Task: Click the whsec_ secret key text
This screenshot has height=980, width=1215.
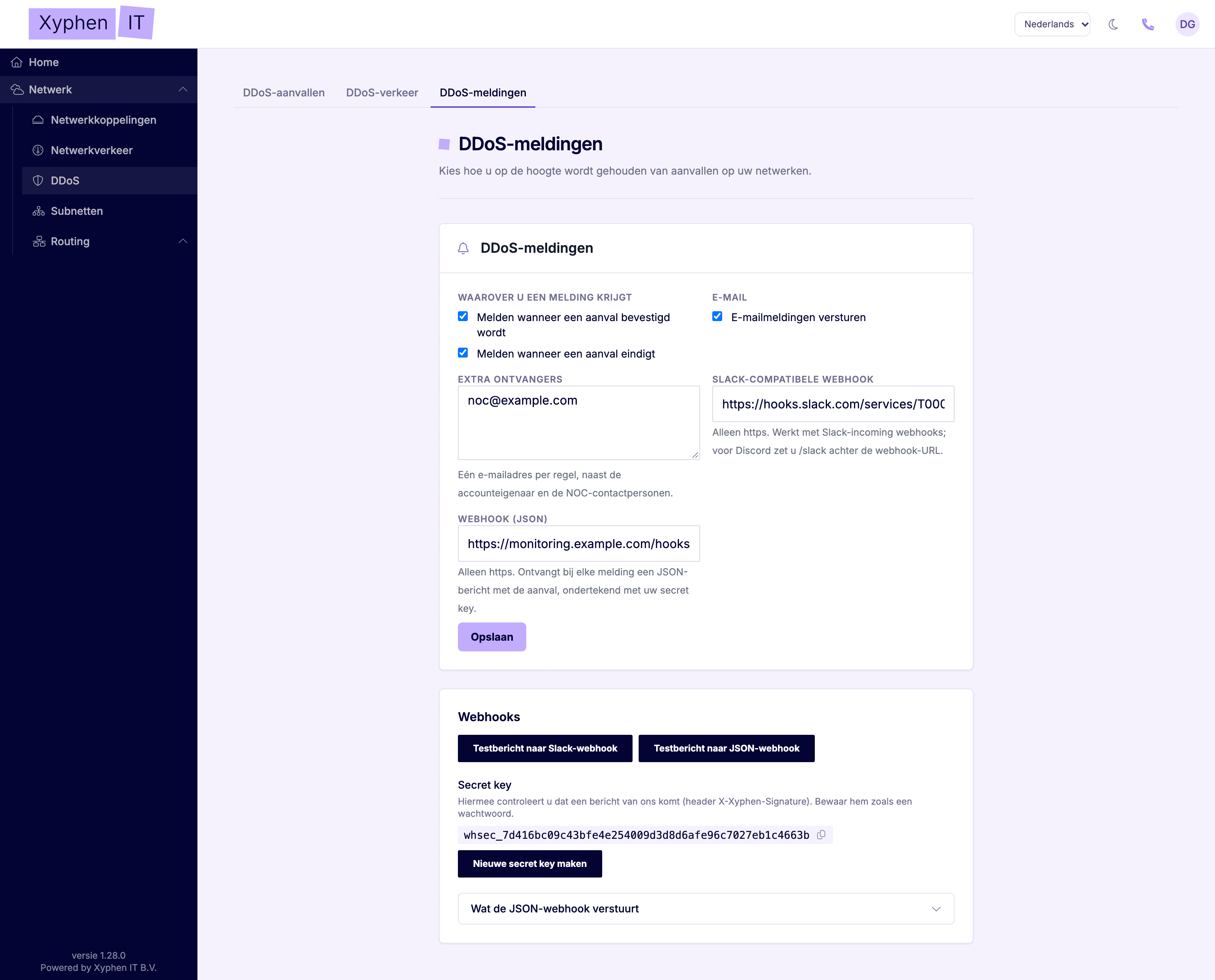Action: (636, 835)
